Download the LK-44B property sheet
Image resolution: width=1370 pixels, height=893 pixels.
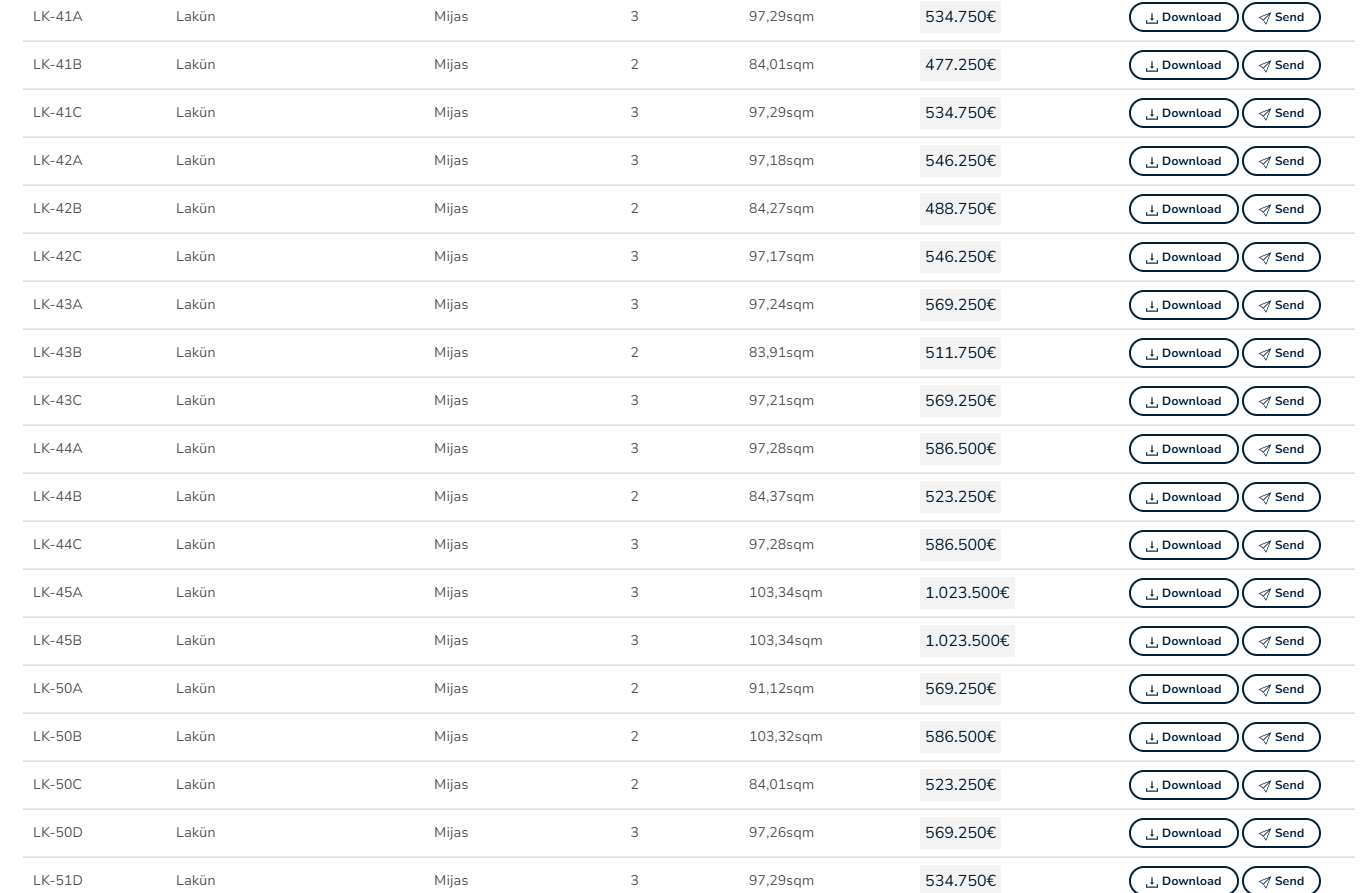tap(1183, 497)
